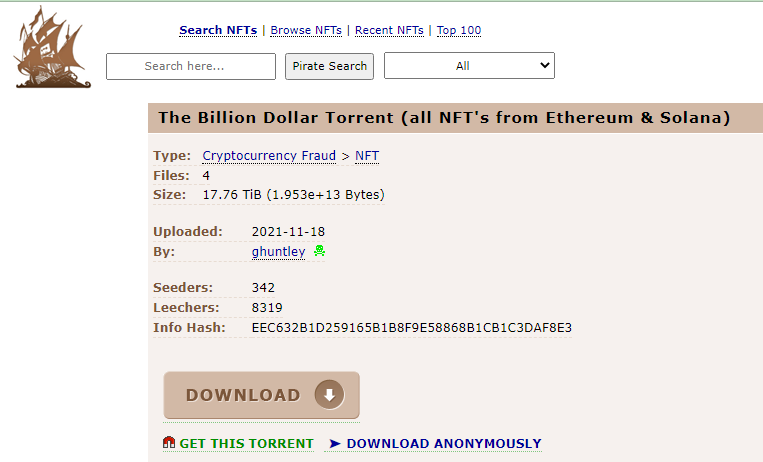Click the large DOWNLOAD button
Image resolution: width=763 pixels, height=462 pixels.
click(262, 395)
